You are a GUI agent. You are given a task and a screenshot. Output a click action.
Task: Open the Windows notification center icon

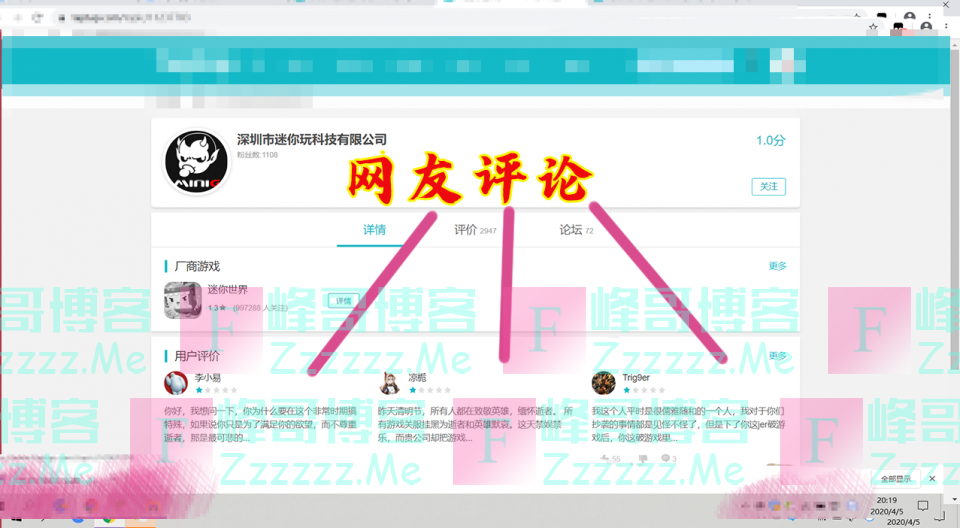pos(923,506)
